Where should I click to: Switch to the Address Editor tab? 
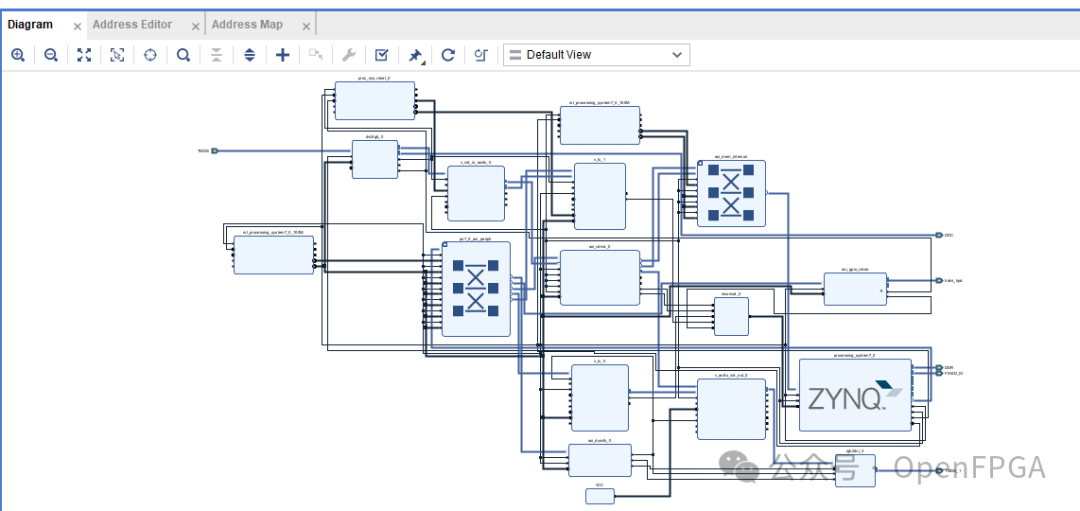point(132,24)
